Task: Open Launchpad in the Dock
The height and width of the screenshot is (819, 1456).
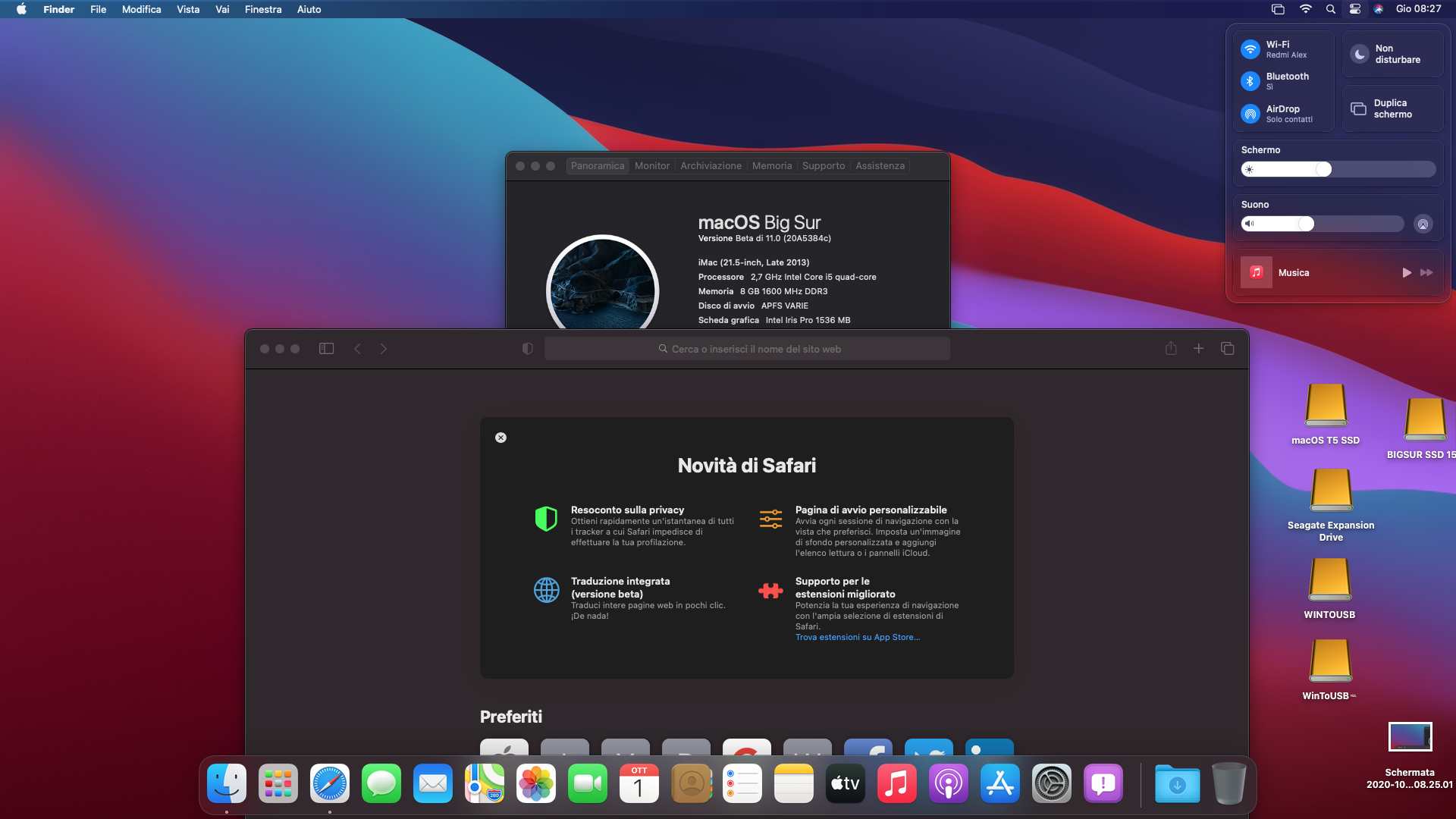Action: pyautogui.click(x=278, y=783)
